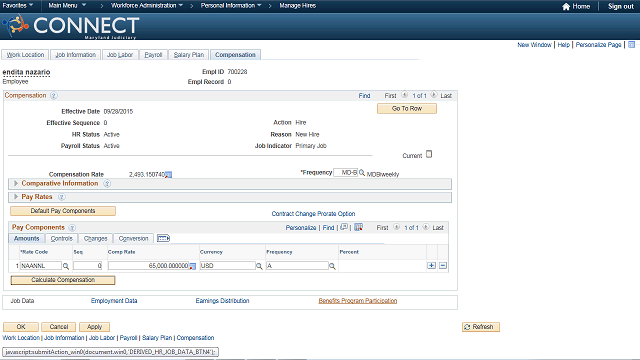The width and height of the screenshot is (640, 360).
Task: Click Comp Rate input field
Action: click(x=149, y=266)
